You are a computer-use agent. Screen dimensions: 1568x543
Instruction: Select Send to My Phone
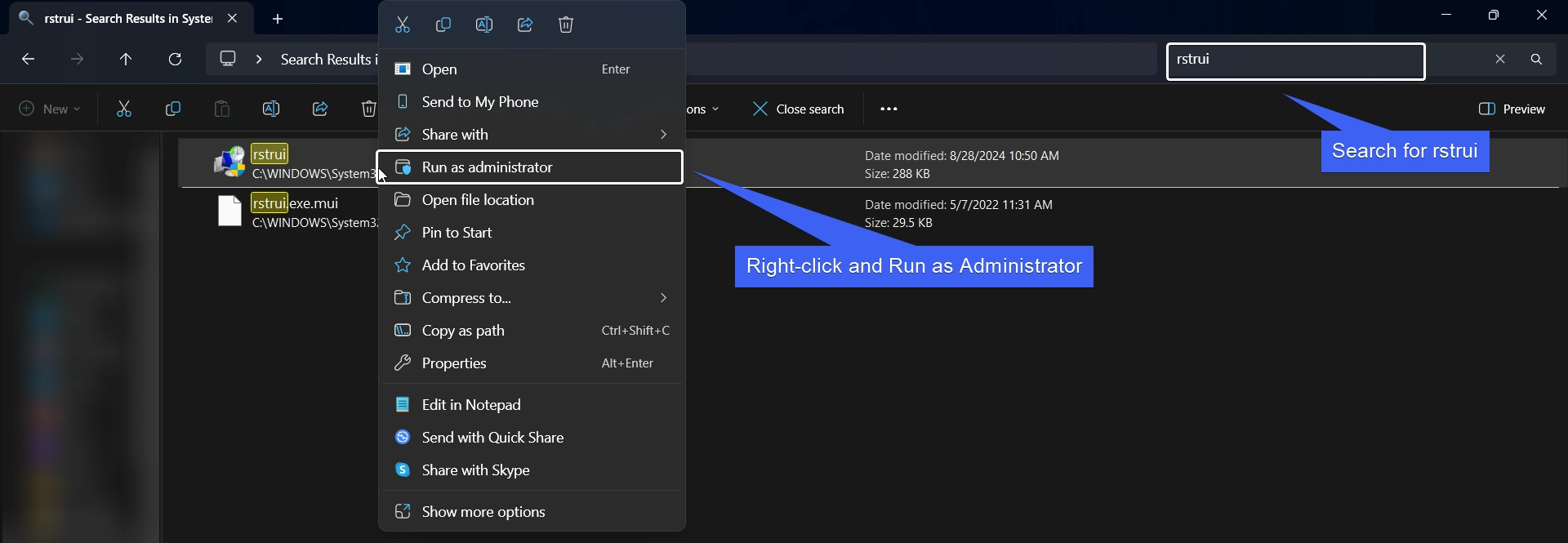[531, 102]
